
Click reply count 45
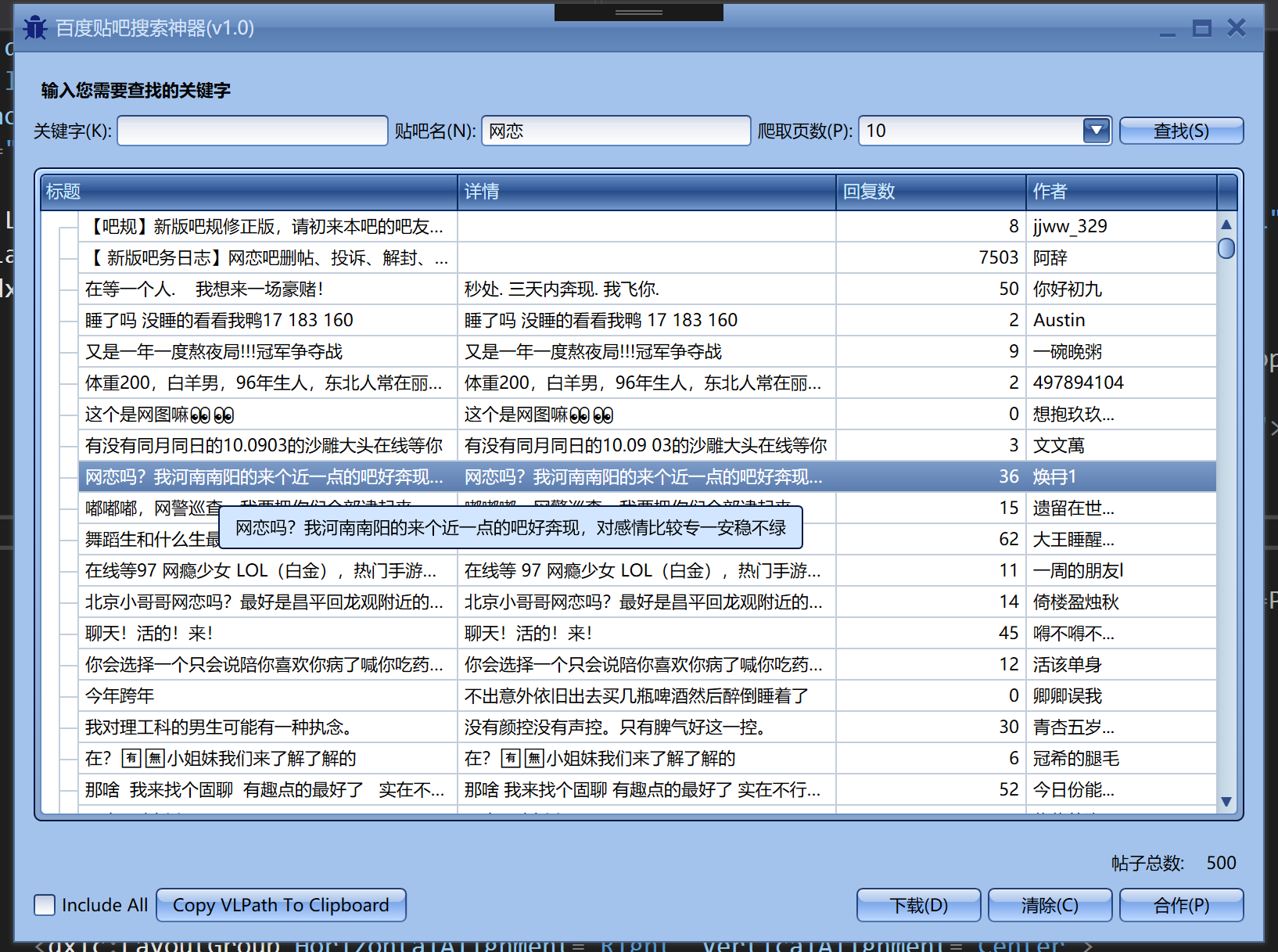[1009, 634]
